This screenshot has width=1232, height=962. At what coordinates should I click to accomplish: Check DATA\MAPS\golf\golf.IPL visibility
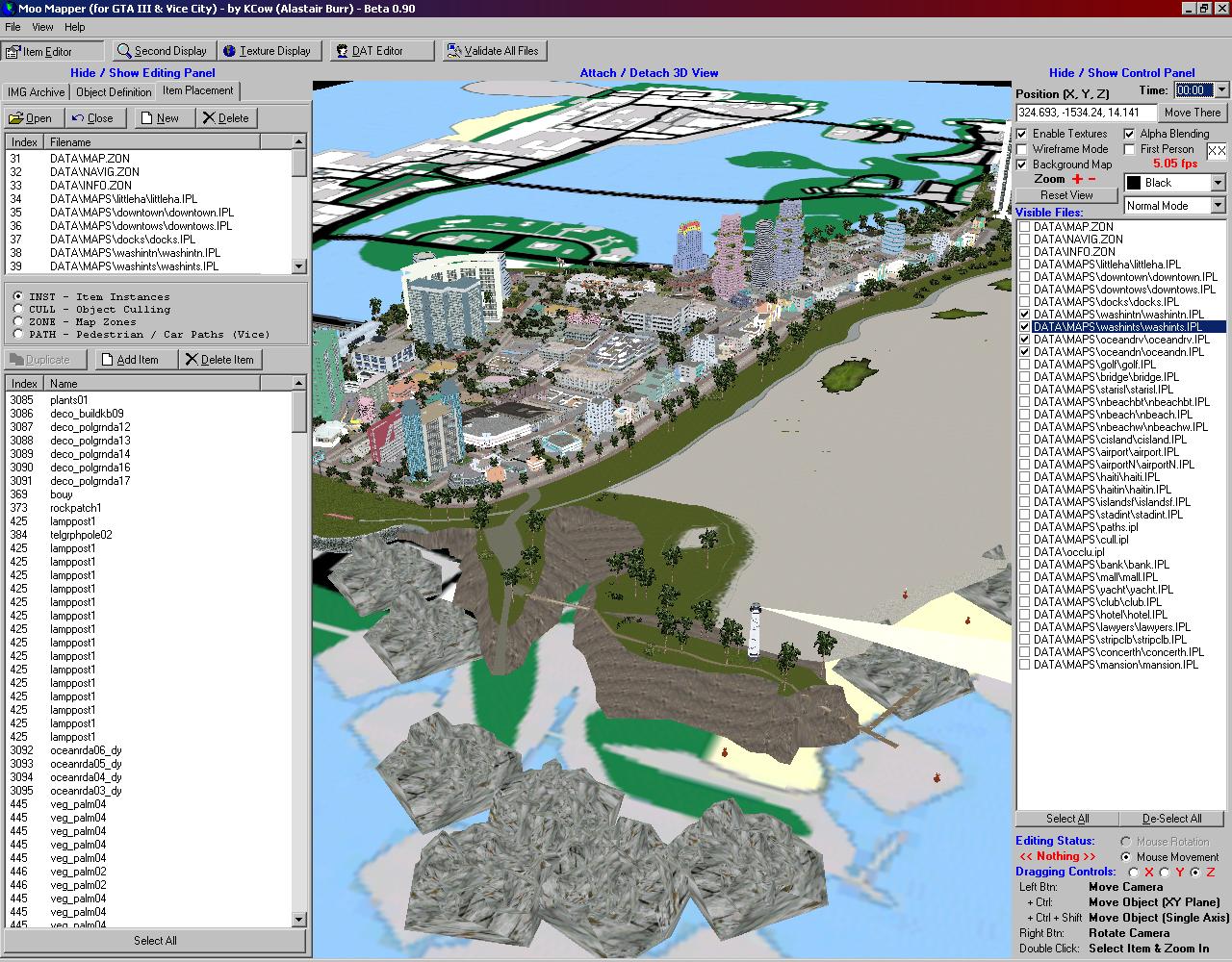(1025, 365)
